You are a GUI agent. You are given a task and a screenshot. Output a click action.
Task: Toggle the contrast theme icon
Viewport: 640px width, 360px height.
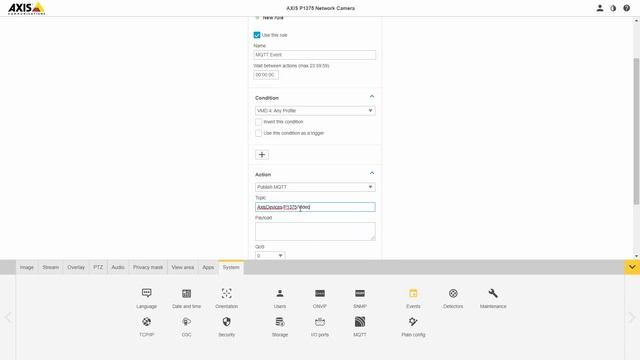[613, 8]
